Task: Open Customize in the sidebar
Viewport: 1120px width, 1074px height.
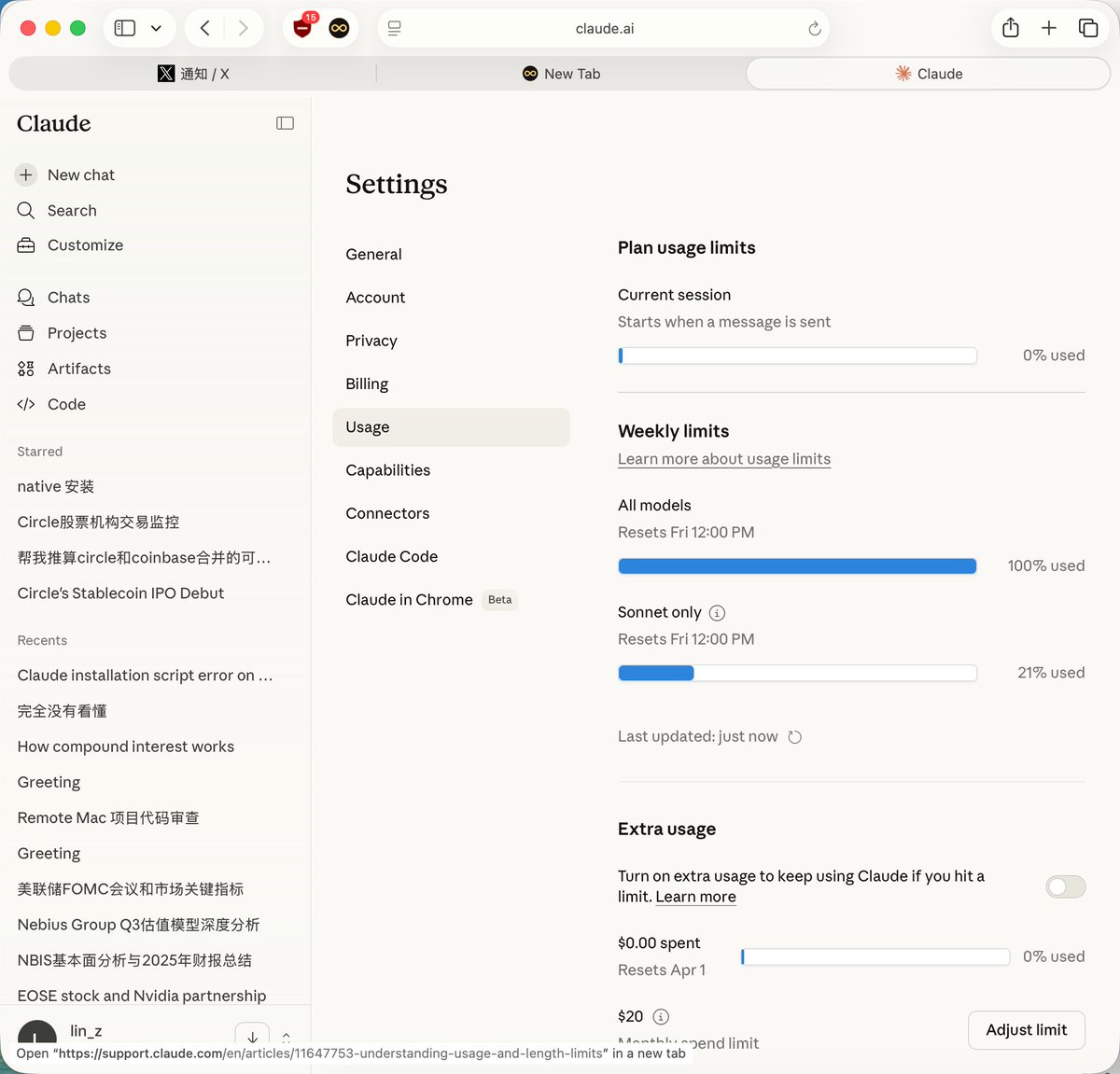Action: 70,245
